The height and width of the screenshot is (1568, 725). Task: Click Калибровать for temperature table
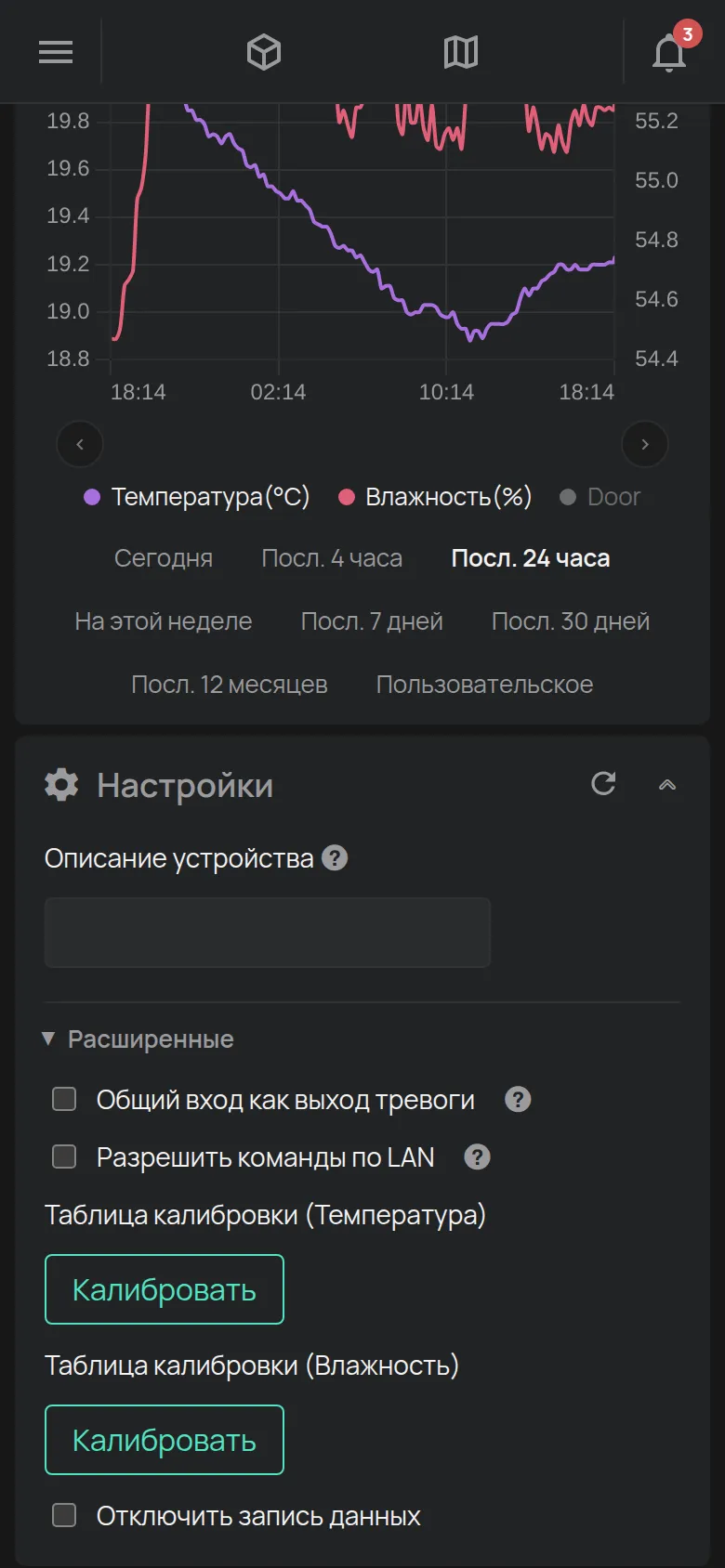pos(165,1289)
